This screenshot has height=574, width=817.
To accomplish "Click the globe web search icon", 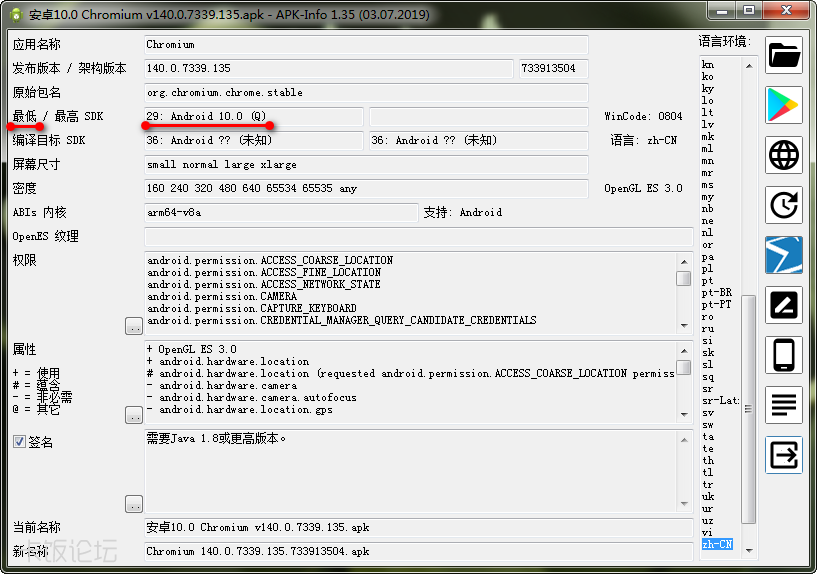I will [784, 155].
